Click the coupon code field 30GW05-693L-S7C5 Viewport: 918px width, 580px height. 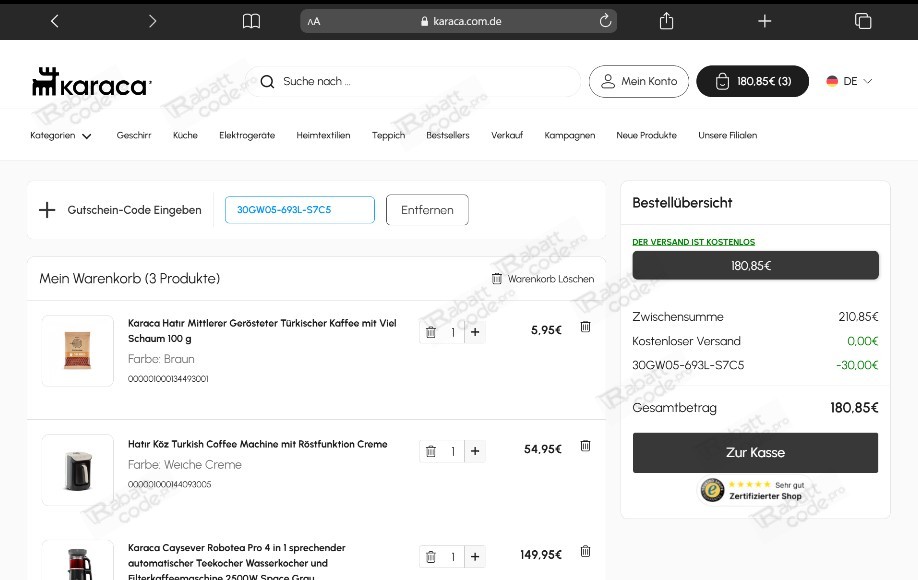pos(300,210)
